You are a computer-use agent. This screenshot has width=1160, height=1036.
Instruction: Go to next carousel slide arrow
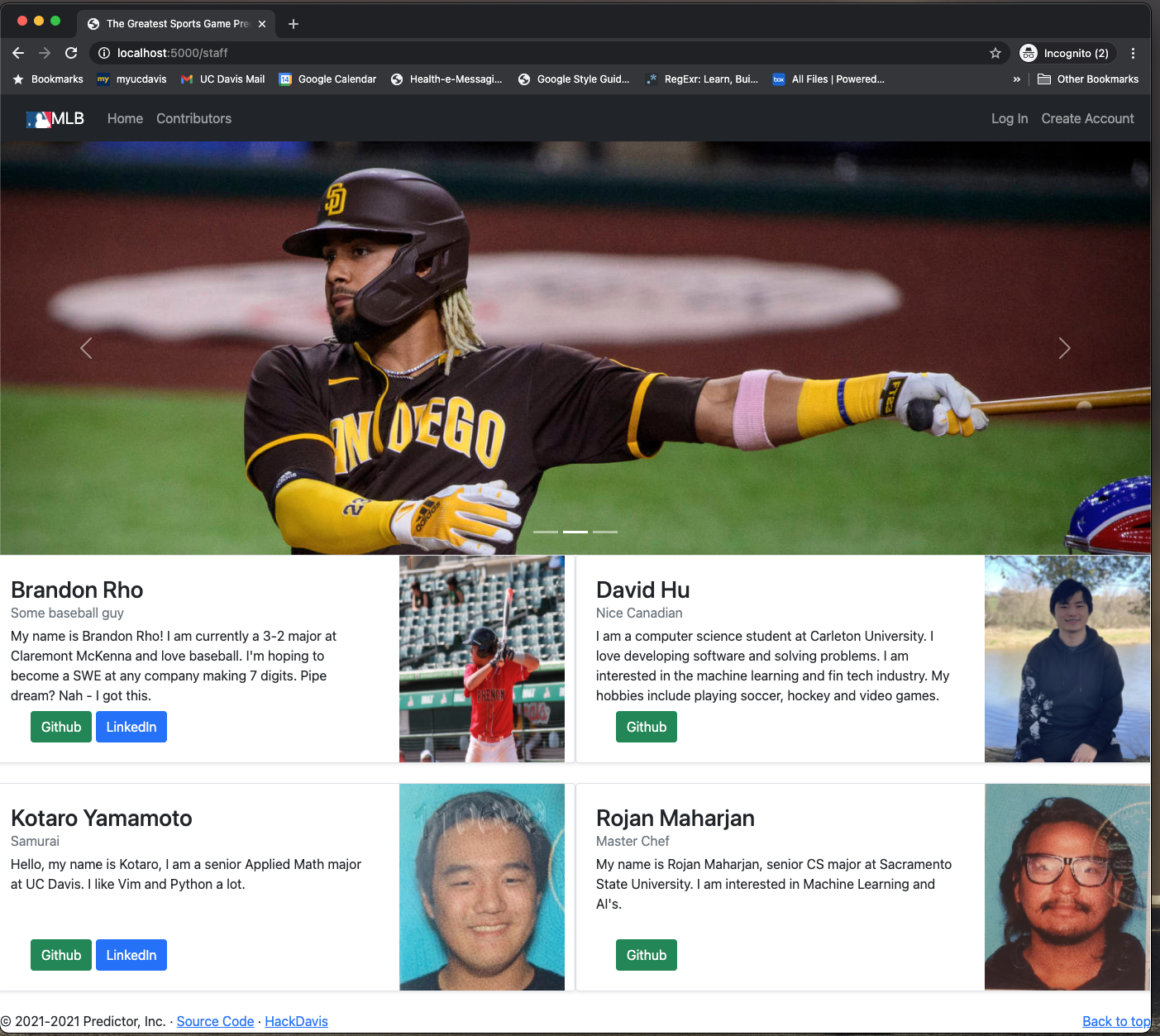(x=1064, y=348)
